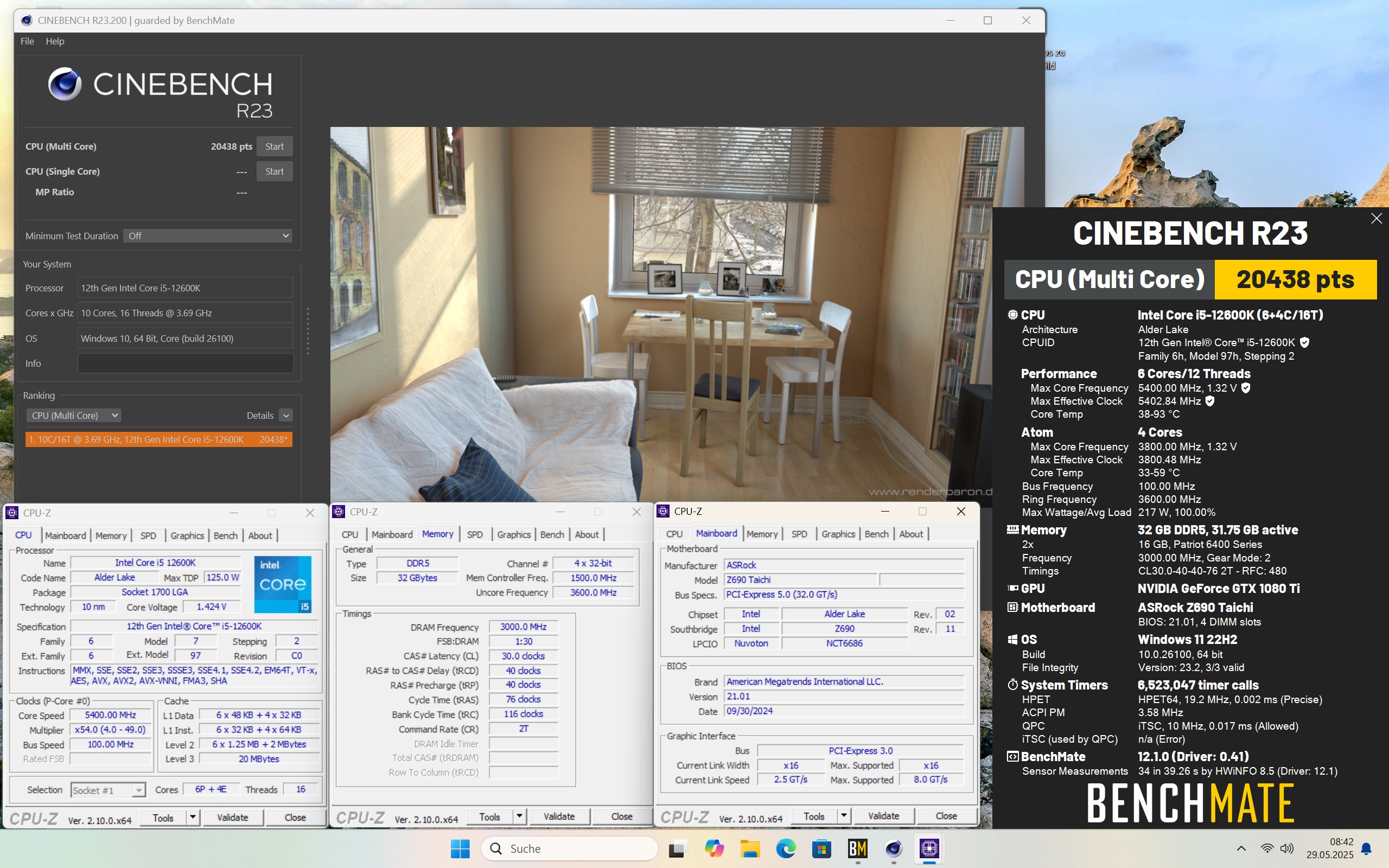Image resolution: width=1389 pixels, height=868 pixels.
Task: Open the volume tray icon
Action: pyautogui.click(x=1287, y=848)
